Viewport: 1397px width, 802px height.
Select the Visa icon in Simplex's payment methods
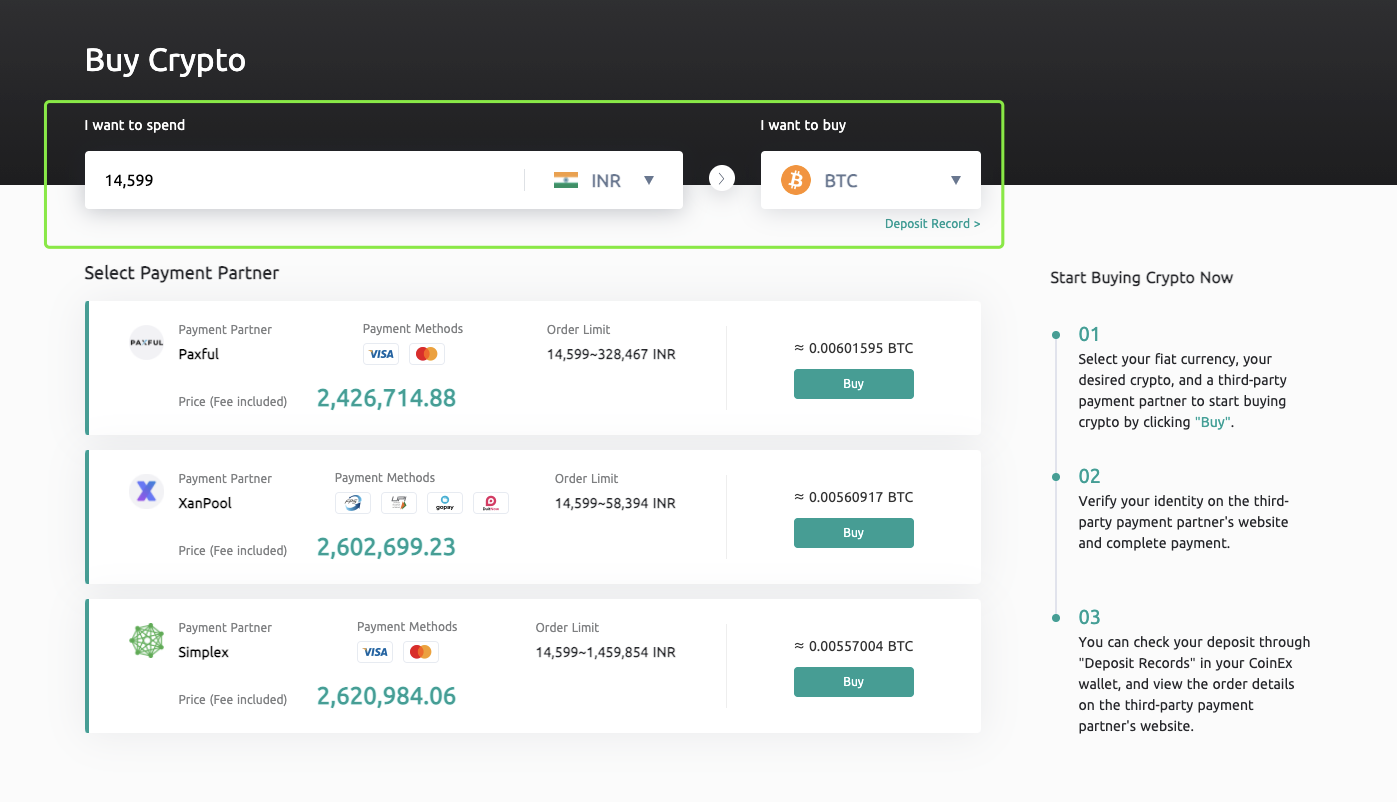coord(375,652)
